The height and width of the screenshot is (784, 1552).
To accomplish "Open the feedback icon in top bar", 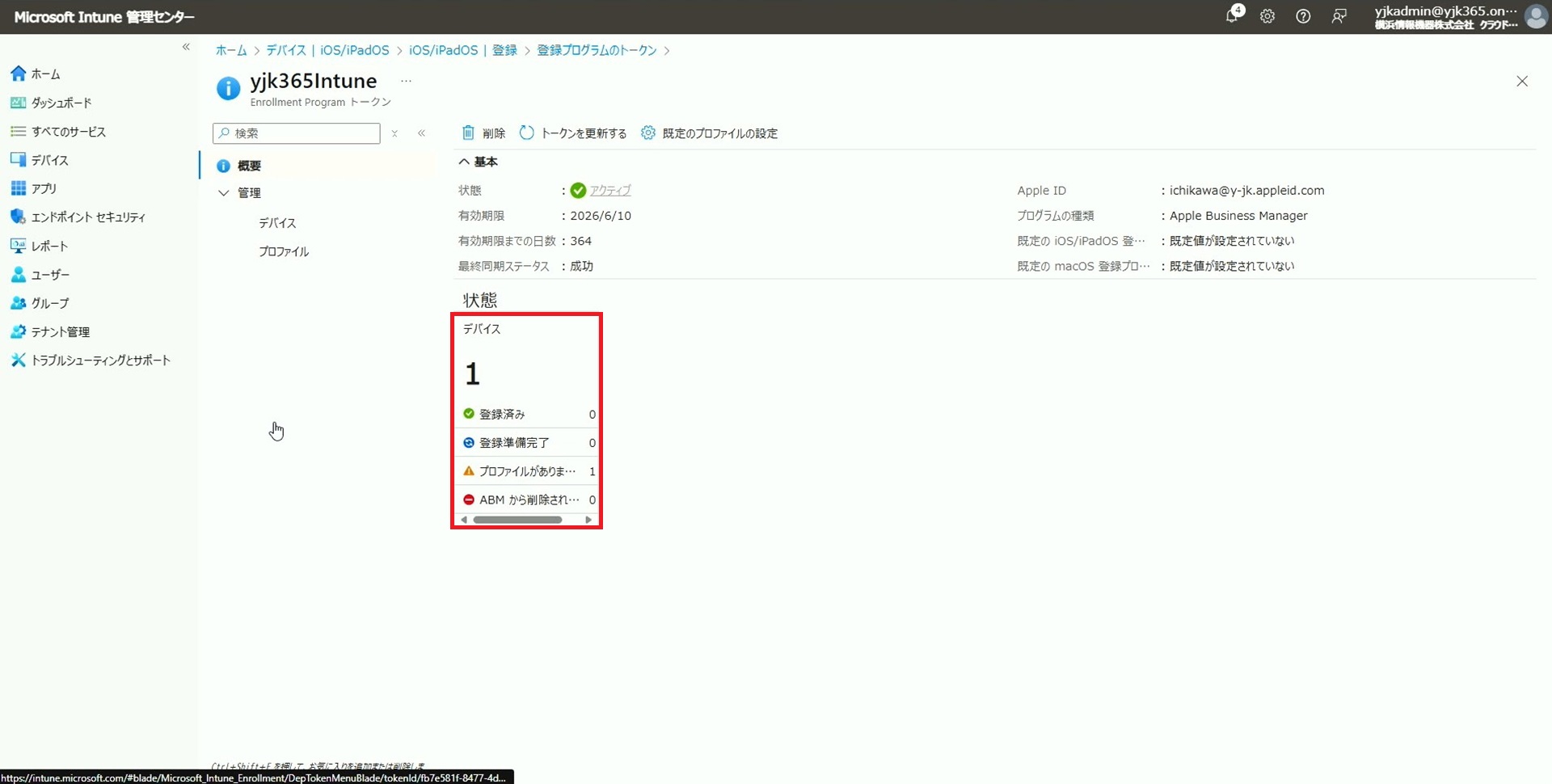I will tap(1339, 16).
